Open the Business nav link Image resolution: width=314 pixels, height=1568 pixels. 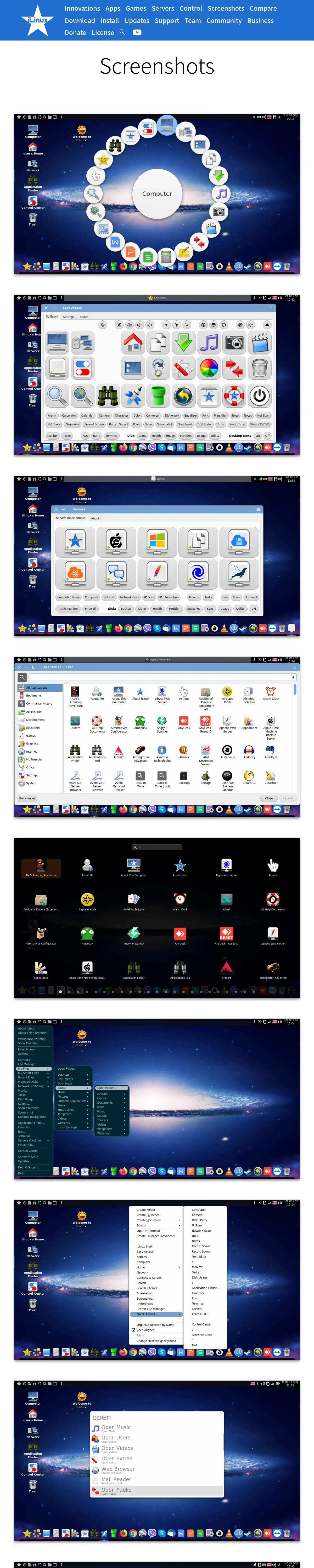click(x=260, y=21)
